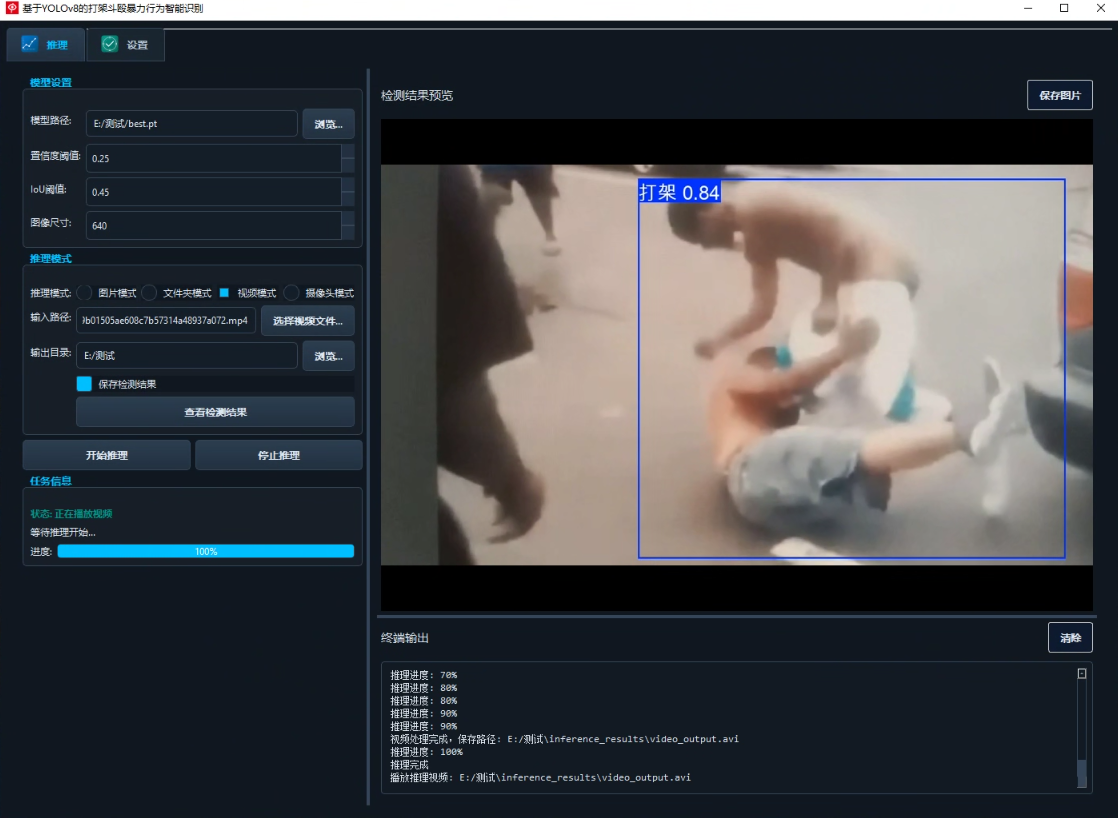Decrease the IoU阈值 value with the down arrow
The image size is (1118, 818).
coord(348,198)
